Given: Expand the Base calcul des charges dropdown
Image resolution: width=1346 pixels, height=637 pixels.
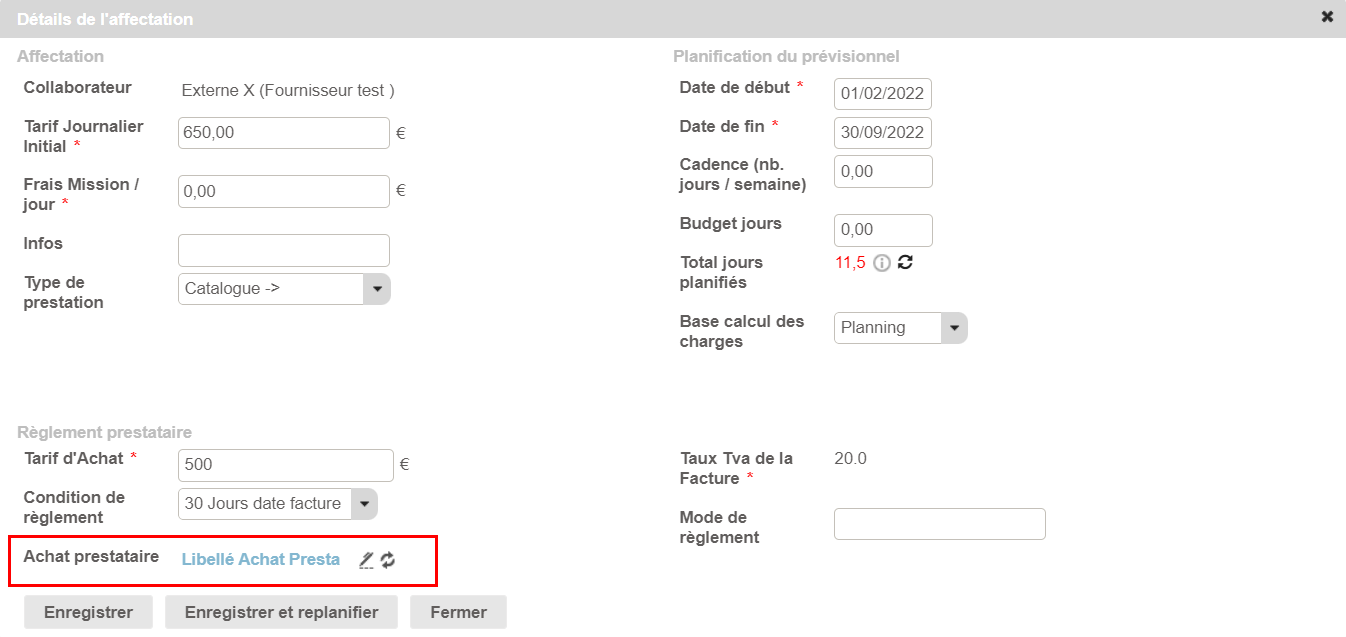Looking at the screenshot, I should [953, 328].
